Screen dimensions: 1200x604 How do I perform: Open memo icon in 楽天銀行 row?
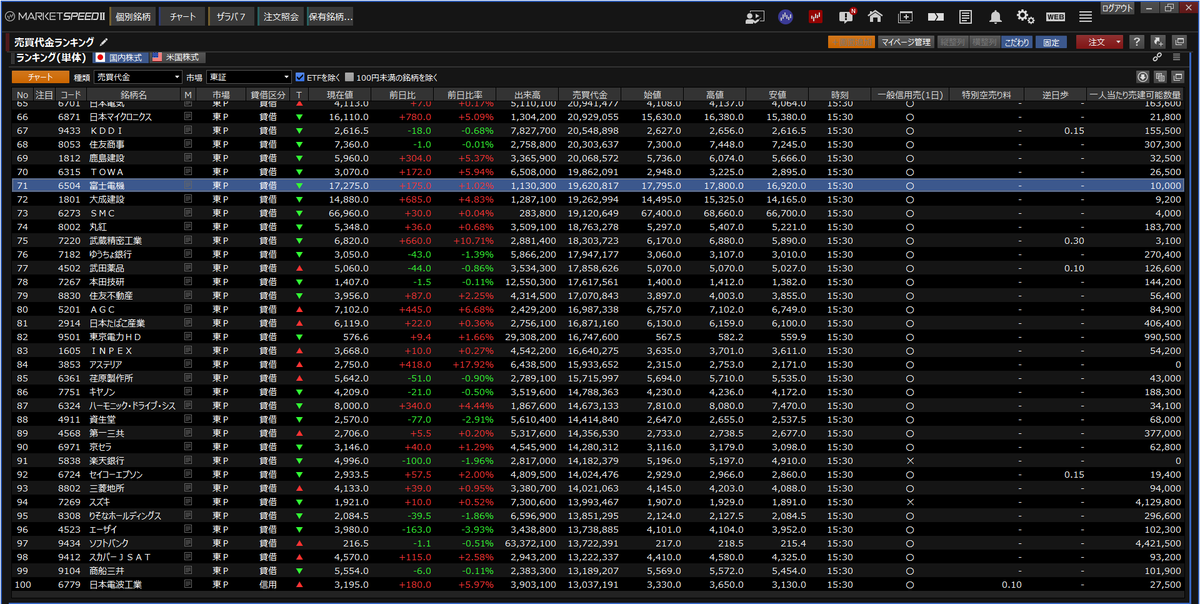188,460
